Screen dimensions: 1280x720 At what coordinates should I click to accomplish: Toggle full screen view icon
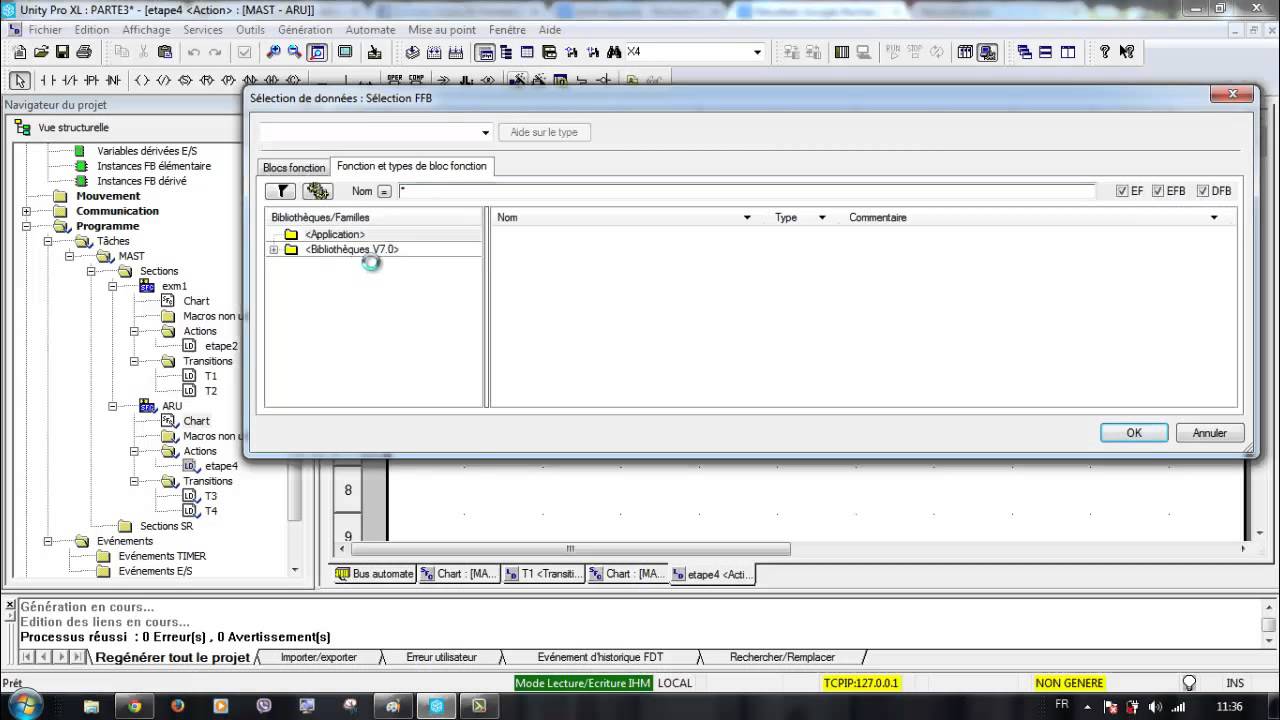pos(345,52)
